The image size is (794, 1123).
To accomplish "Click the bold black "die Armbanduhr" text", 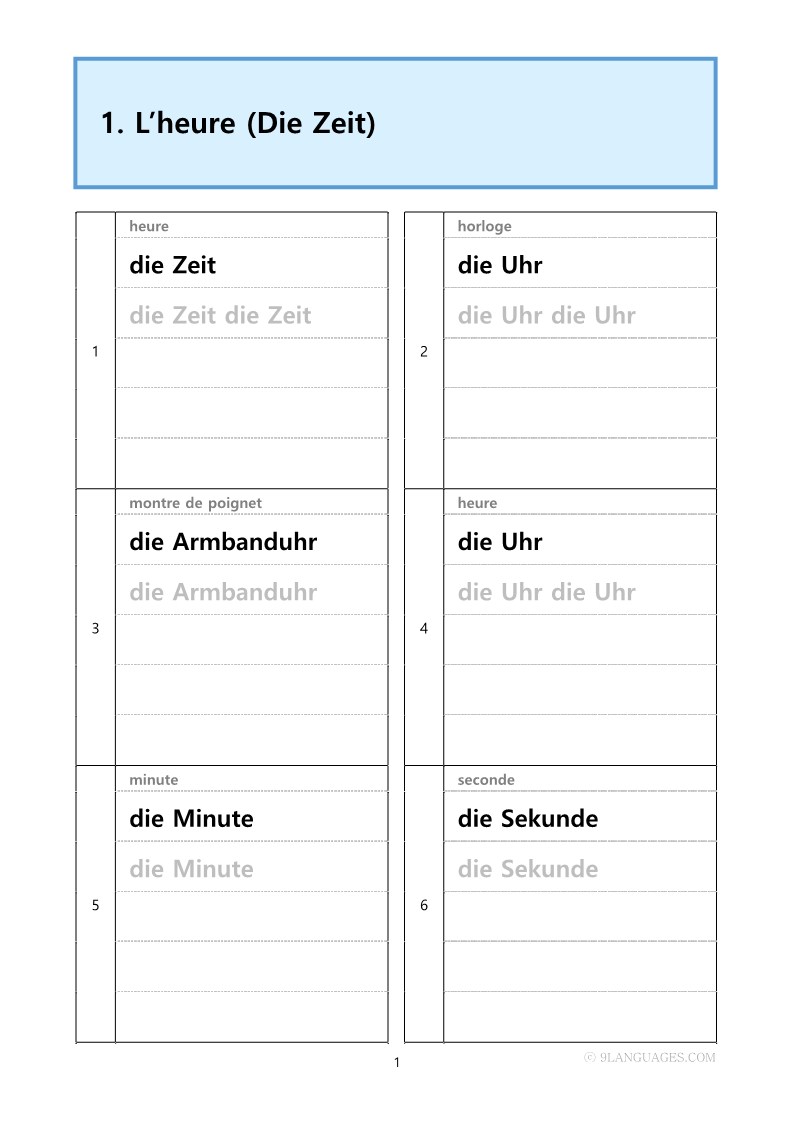I will (x=223, y=542).
